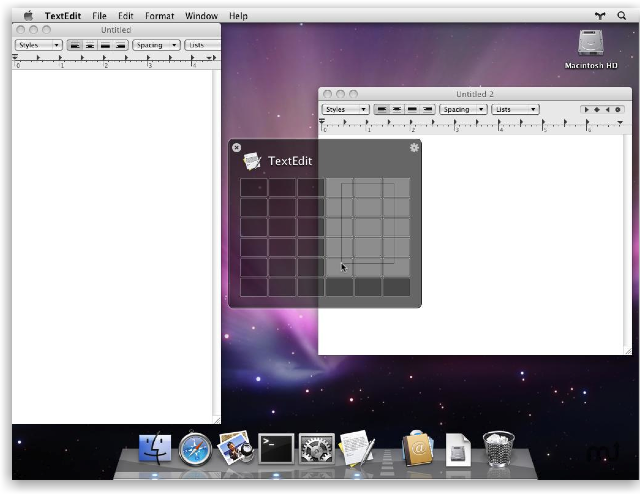This screenshot has height=494, width=640.
Task: Click the TextEdit icon in the Dock
Action: point(357,448)
